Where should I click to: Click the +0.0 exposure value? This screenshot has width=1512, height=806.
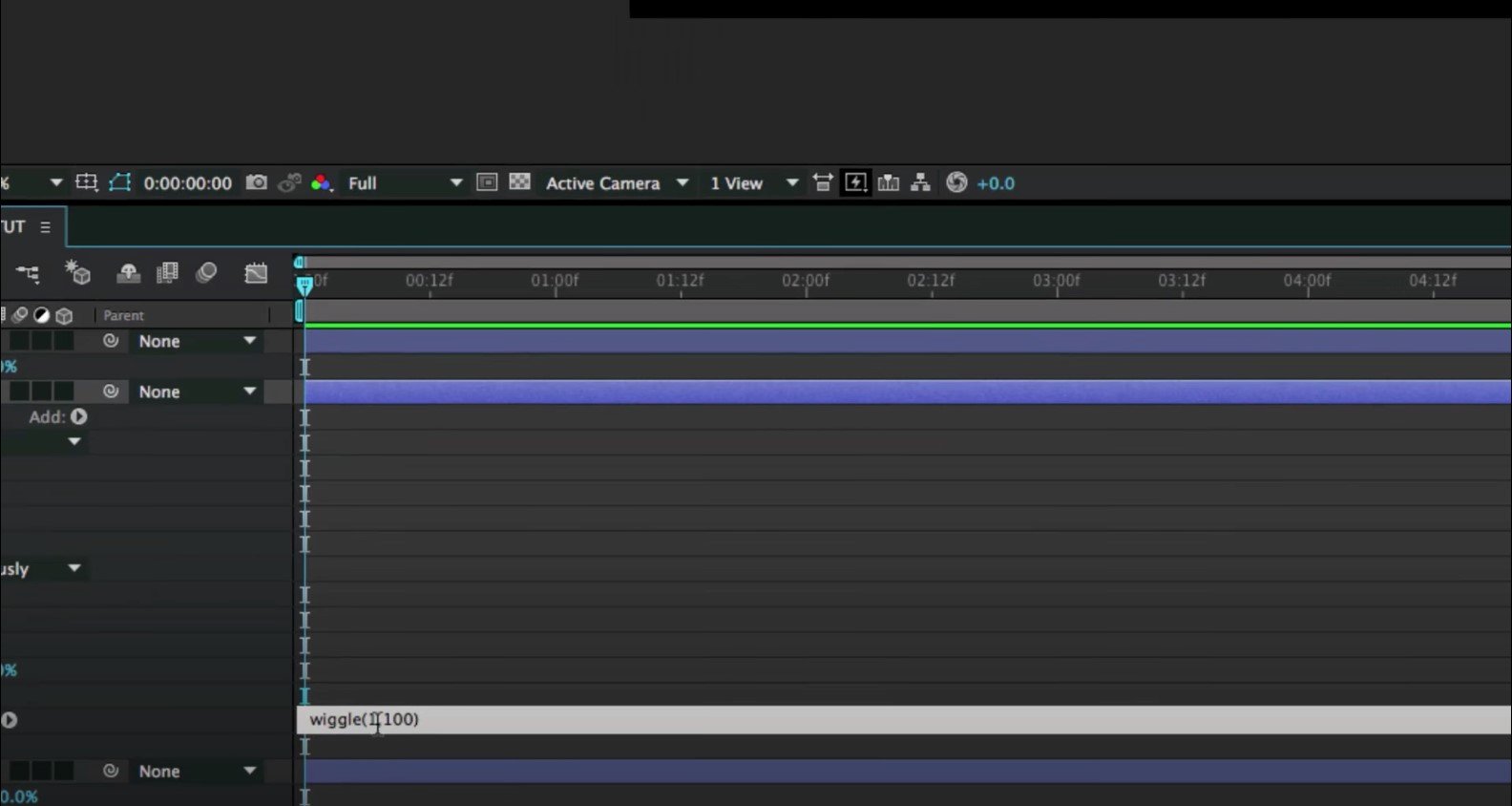click(996, 183)
